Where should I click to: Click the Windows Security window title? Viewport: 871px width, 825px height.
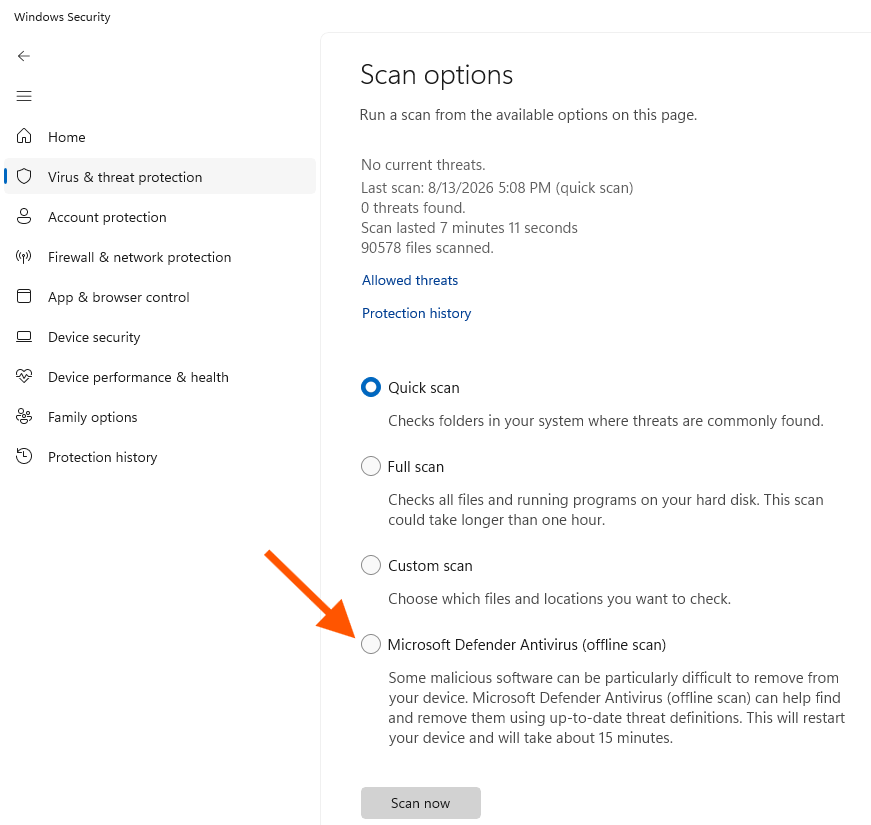pyautogui.click(x=62, y=17)
